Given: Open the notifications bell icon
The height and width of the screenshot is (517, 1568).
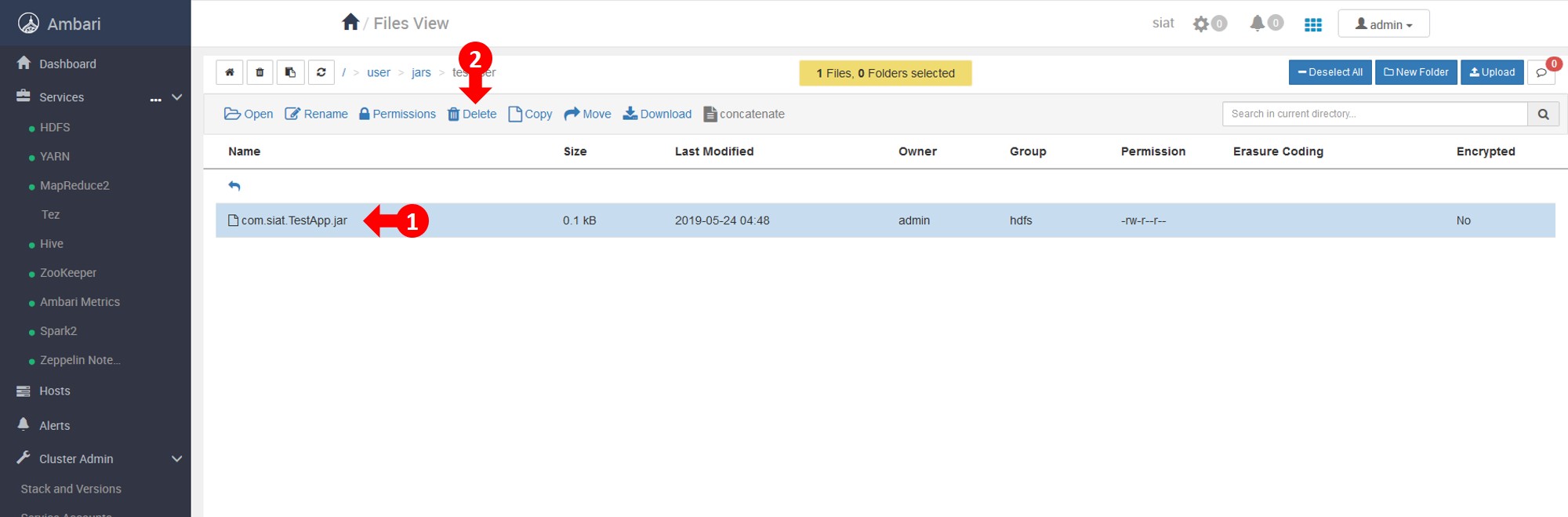Looking at the screenshot, I should 1258,24.
